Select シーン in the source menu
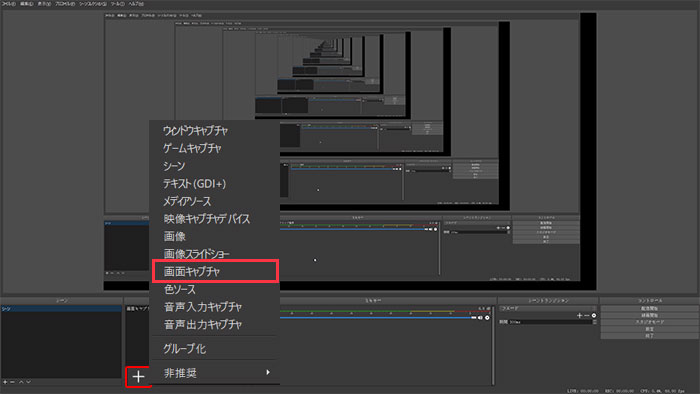The image size is (700, 394). tap(174, 166)
